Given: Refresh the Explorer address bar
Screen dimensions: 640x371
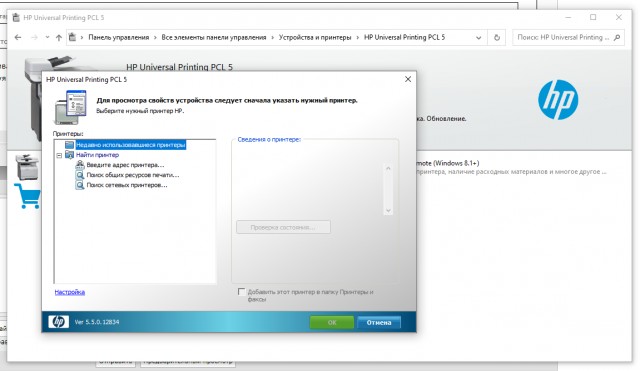Looking at the screenshot, I should pyautogui.click(x=497, y=38).
